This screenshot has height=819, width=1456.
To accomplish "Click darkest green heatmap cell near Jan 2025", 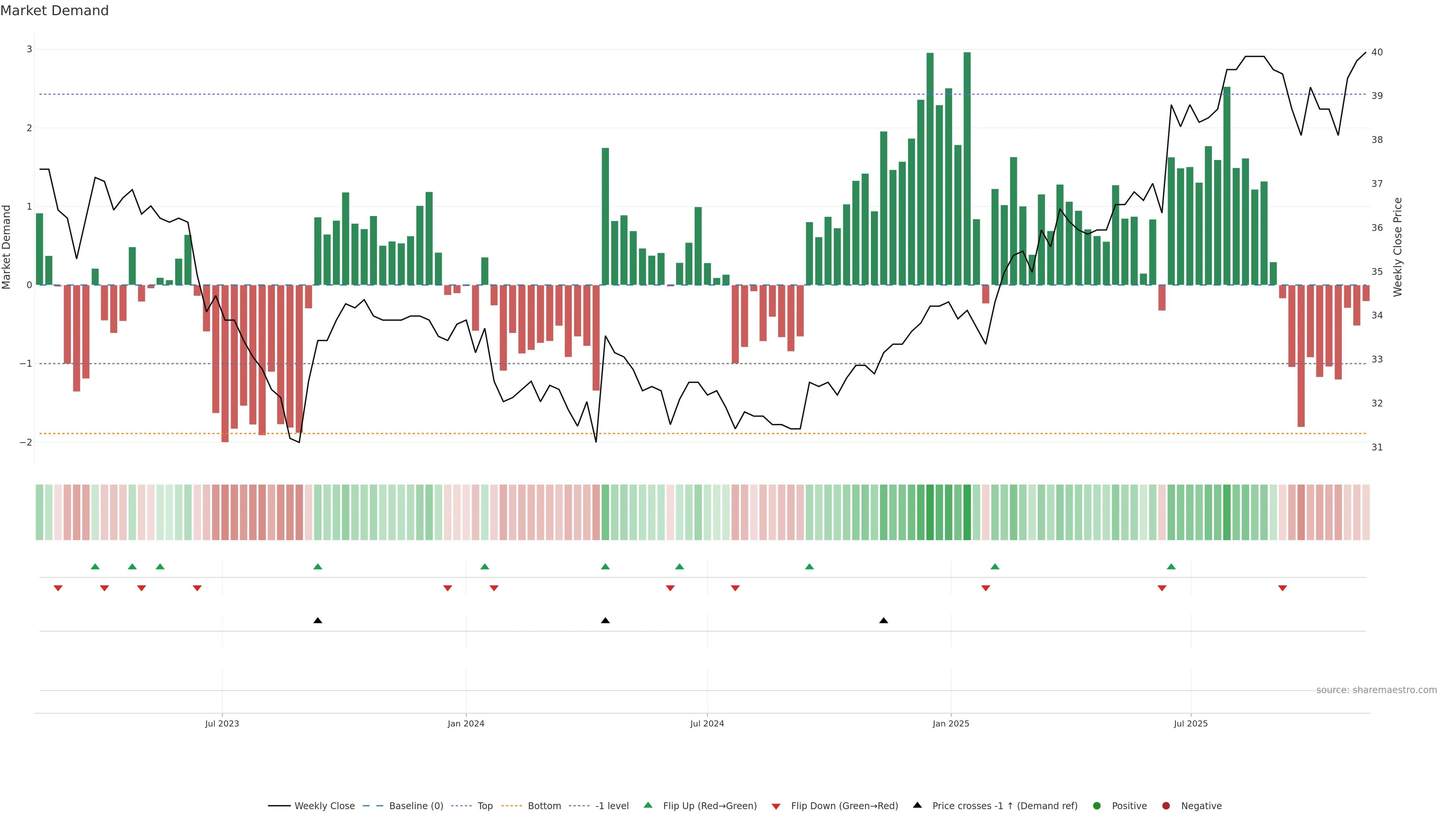I will coord(967,512).
